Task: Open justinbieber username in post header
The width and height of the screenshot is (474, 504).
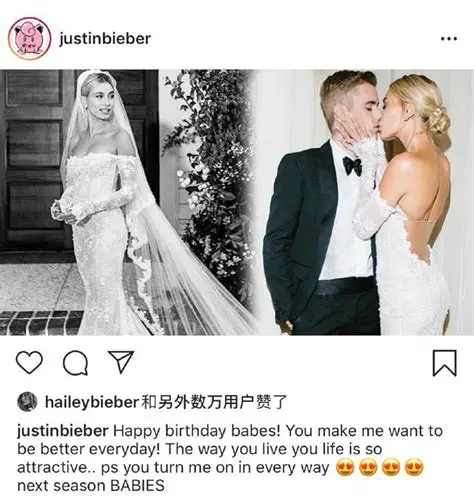Action: coord(105,39)
